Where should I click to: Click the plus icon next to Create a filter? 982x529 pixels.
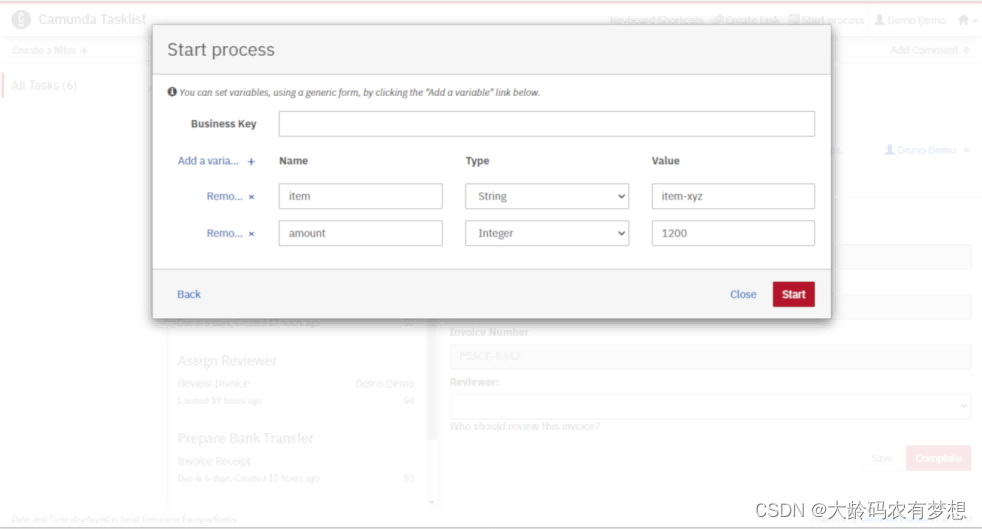click(84, 50)
